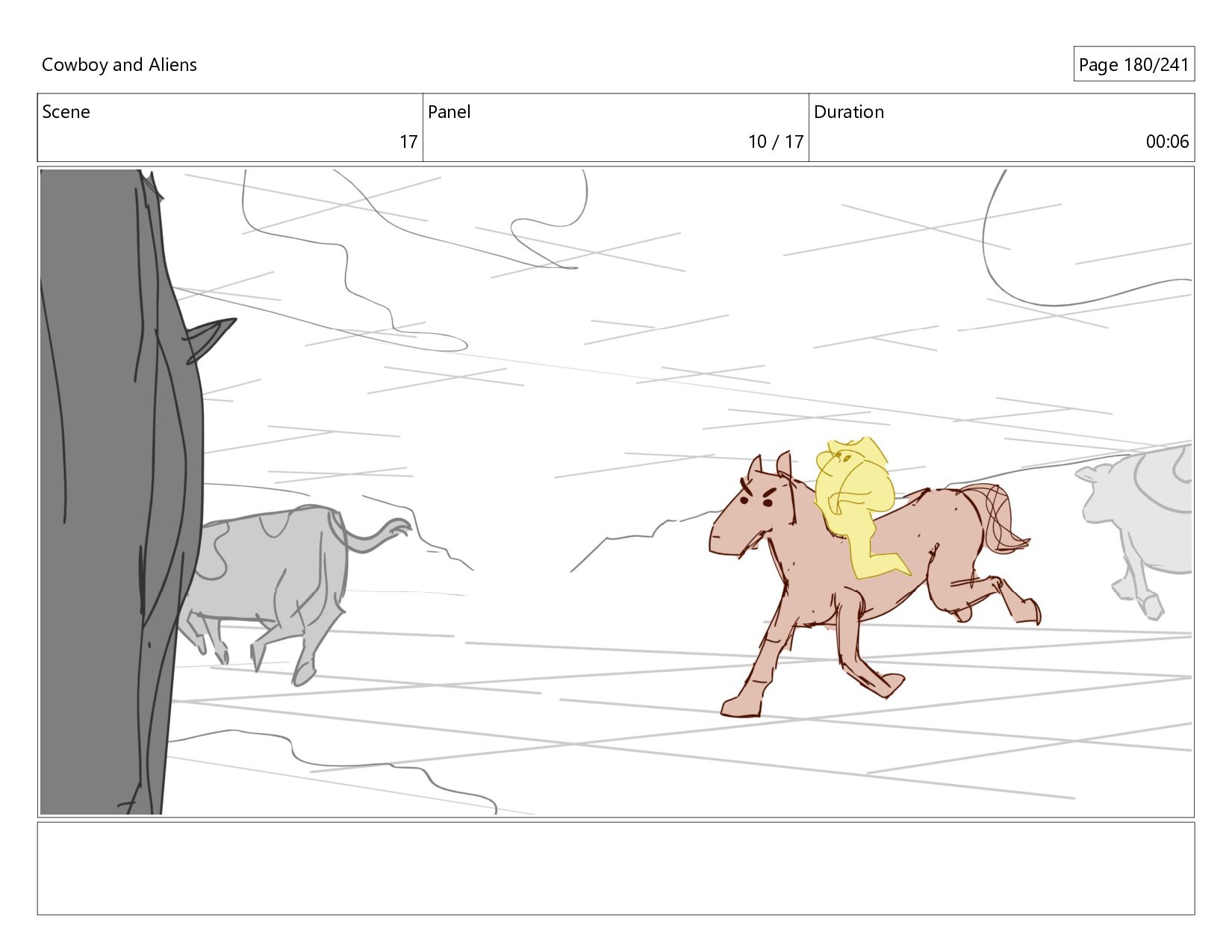Select the Panel header label

449,112
